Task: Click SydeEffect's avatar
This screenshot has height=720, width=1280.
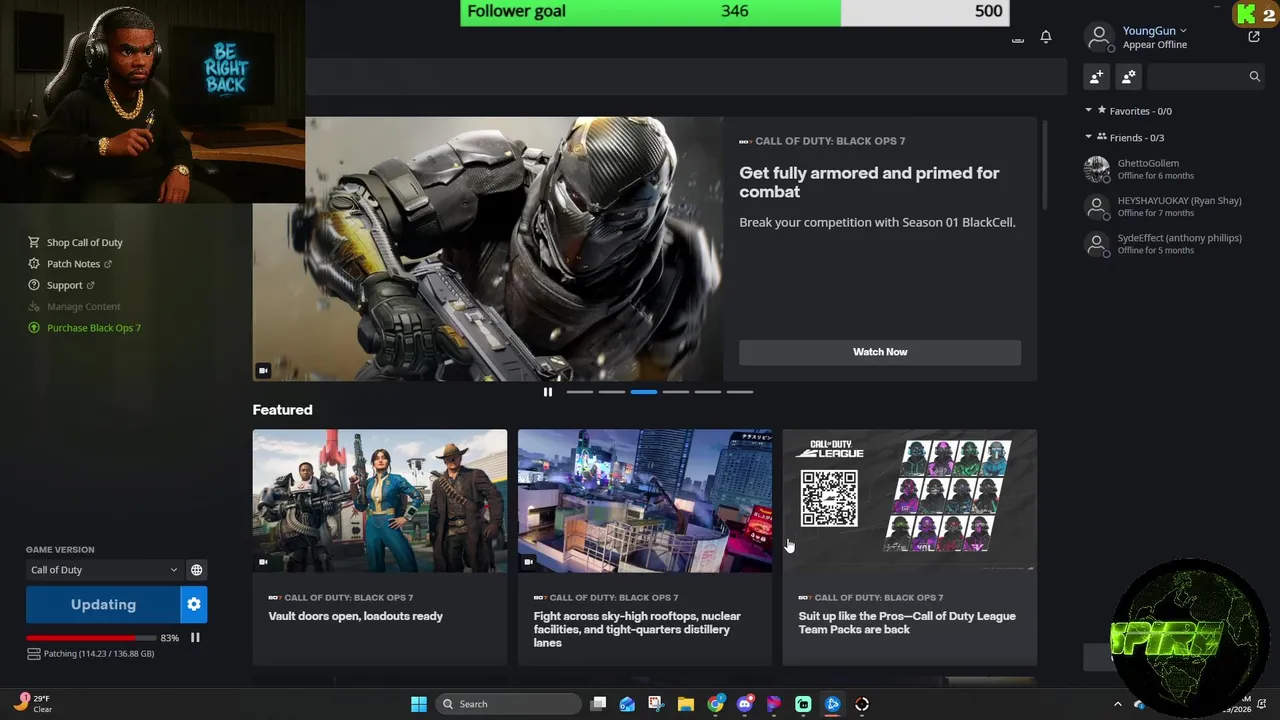Action: (1097, 244)
